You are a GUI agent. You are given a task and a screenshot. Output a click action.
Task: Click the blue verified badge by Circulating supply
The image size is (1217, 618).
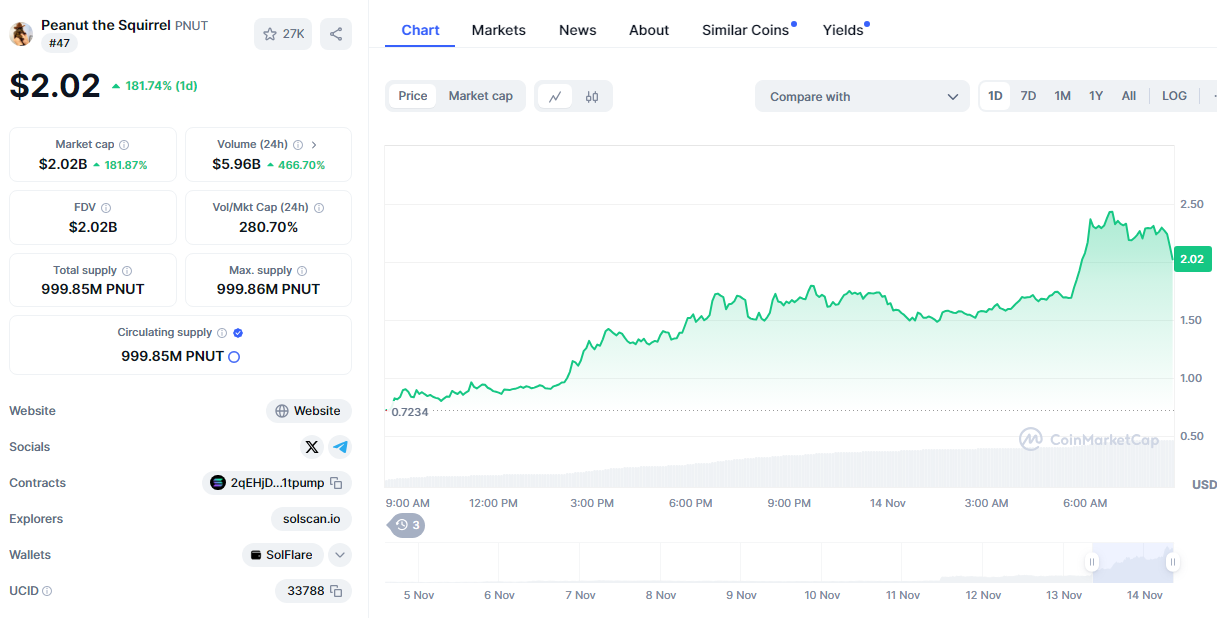(x=238, y=333)
